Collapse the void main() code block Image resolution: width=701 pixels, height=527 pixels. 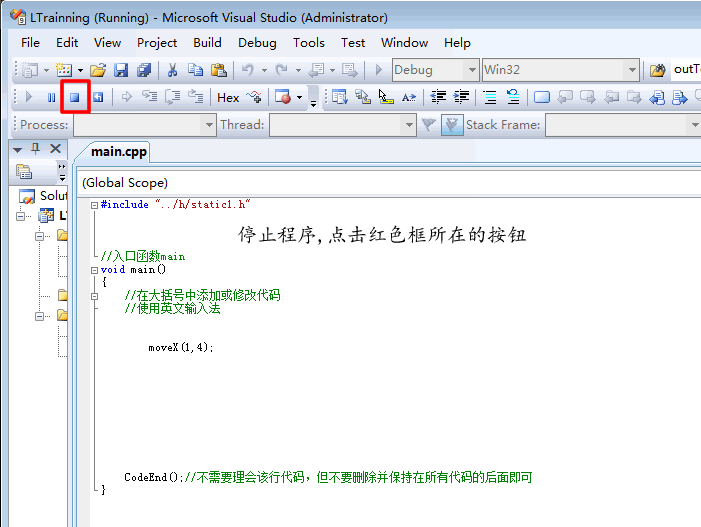tap(94, 269)
